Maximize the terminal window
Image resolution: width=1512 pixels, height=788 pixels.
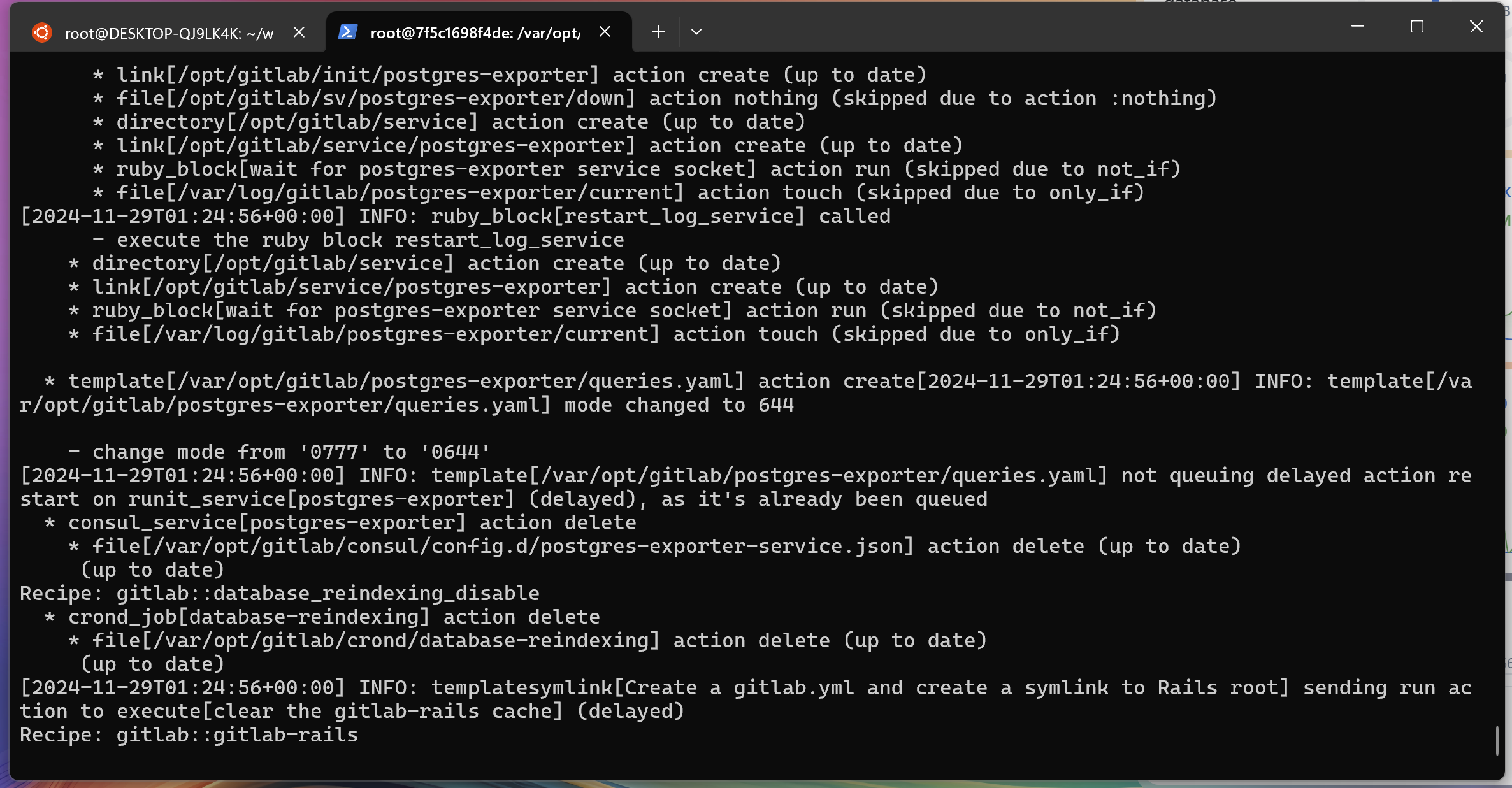[x=1417, y=27]
